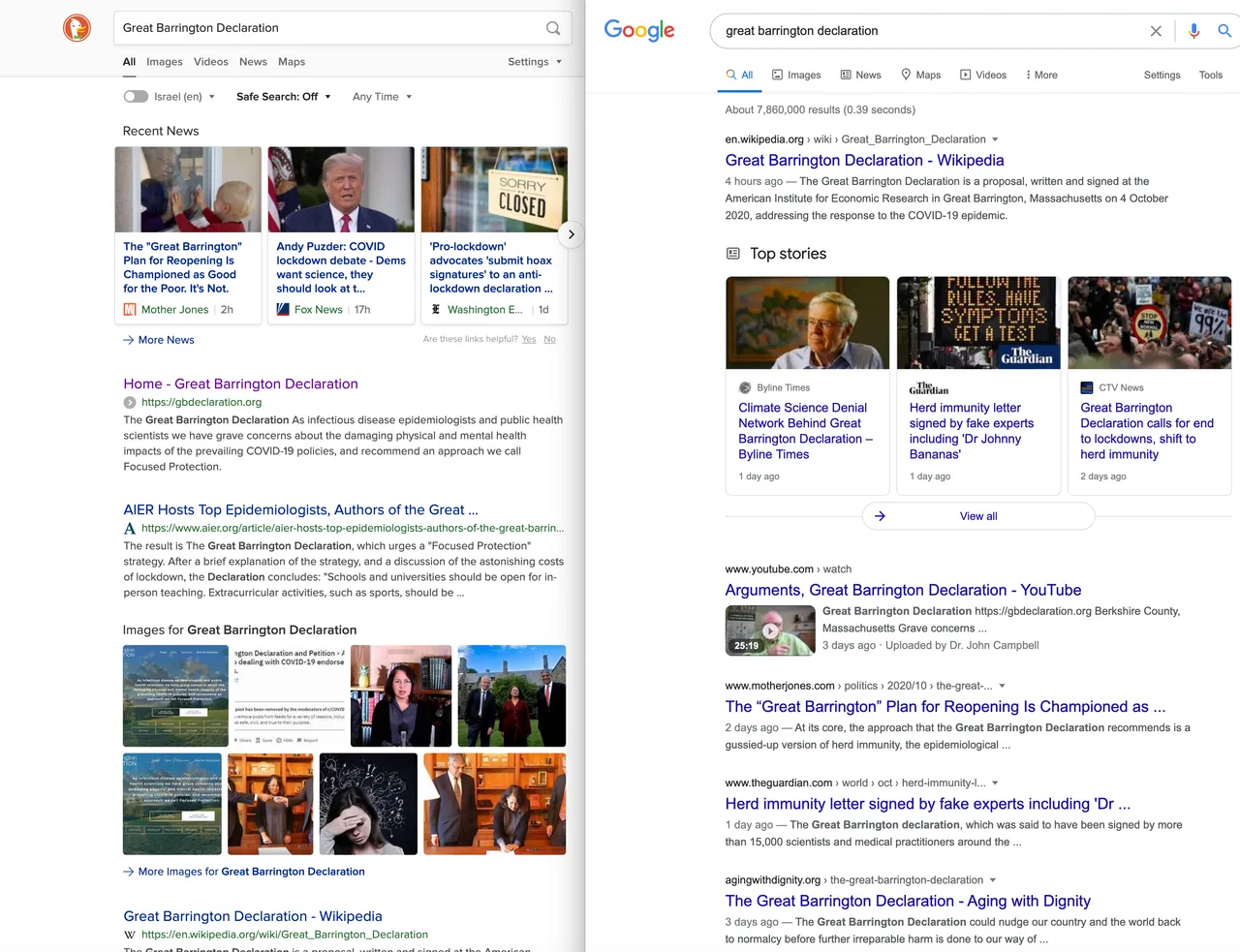Image resolution: width=1240 pixels, height=952 pixels.
Task: Expand Mother Jones result options arrow in Google
Action: point(1002,686)
